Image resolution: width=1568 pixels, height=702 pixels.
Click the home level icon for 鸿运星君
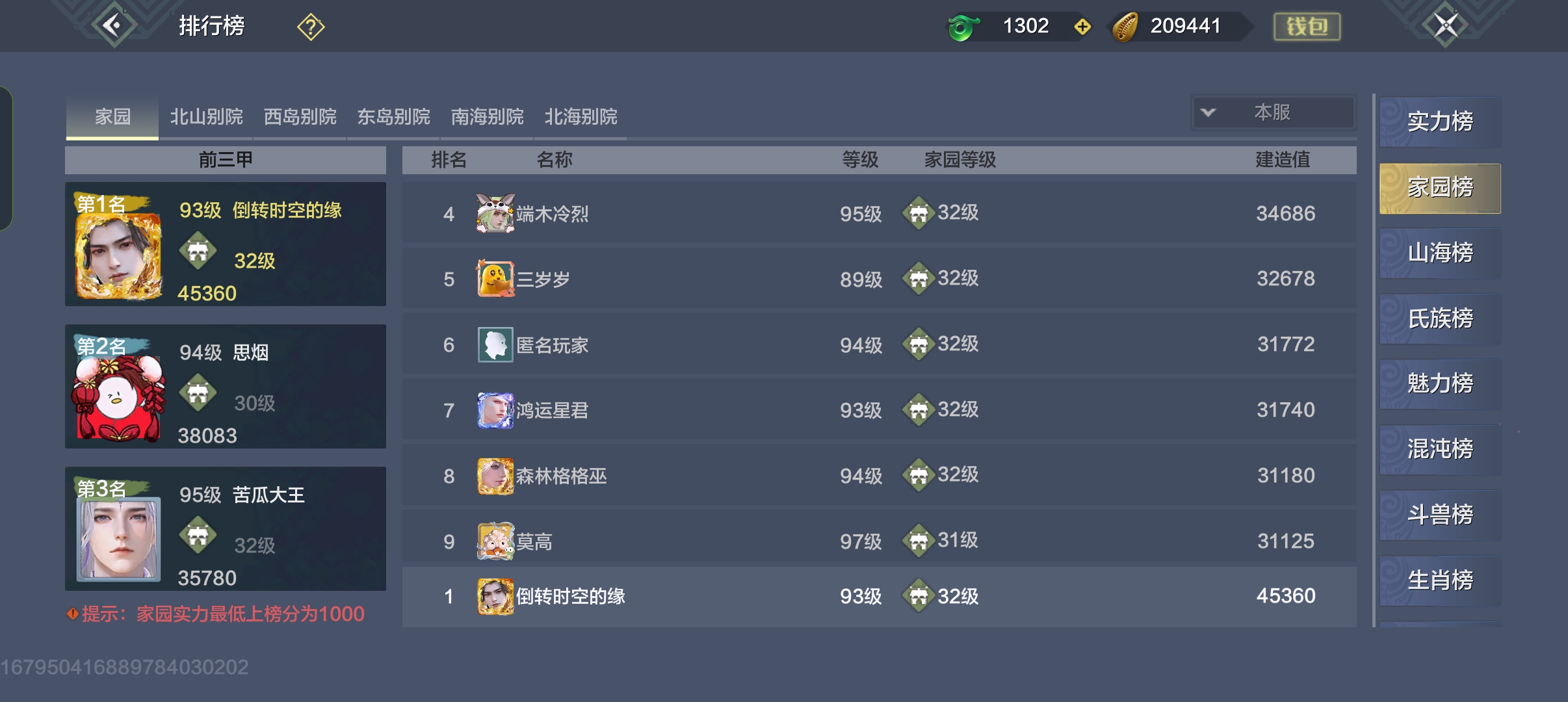coord(918,409)
